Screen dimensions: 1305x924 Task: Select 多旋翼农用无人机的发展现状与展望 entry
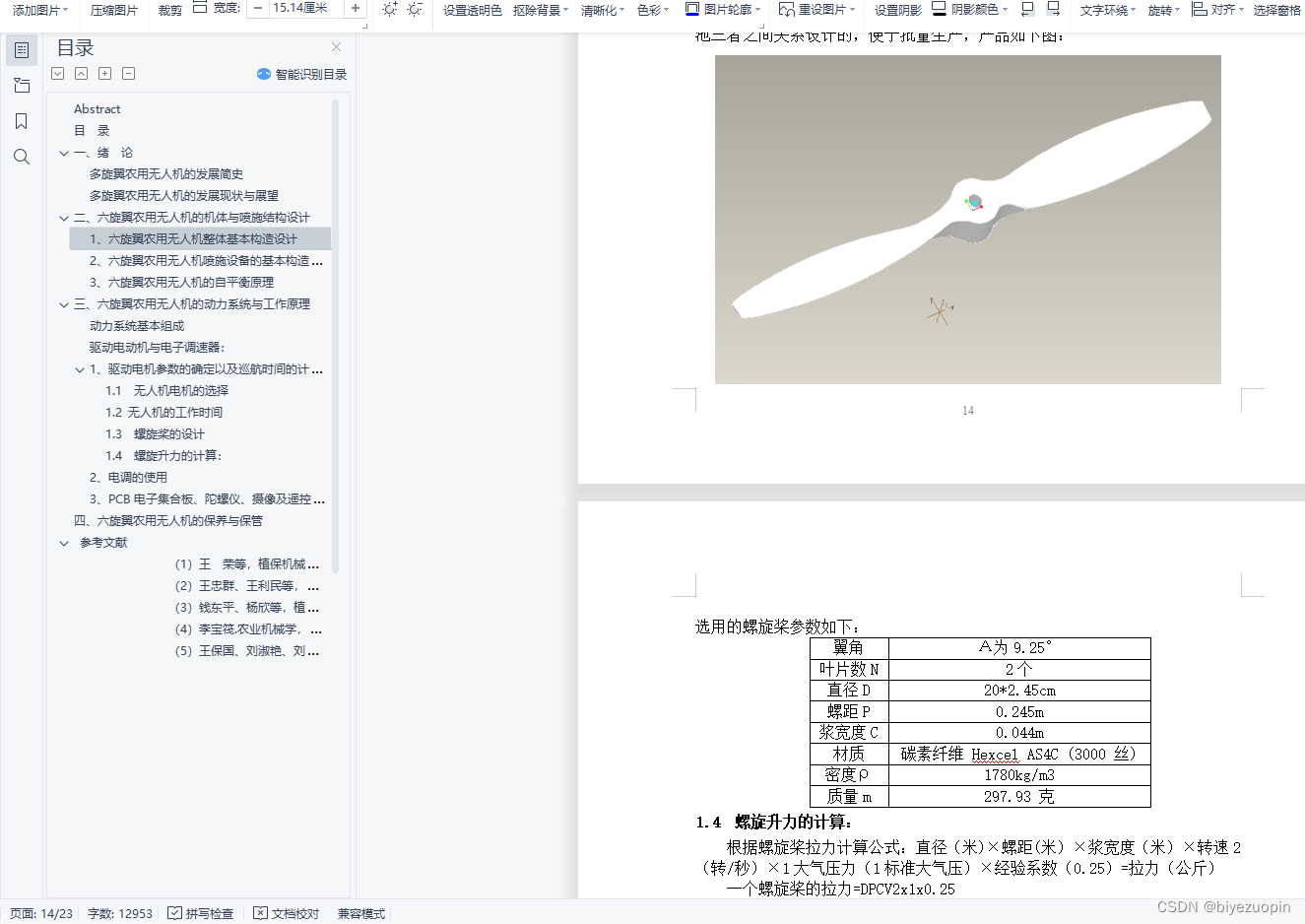click(184, 196)
